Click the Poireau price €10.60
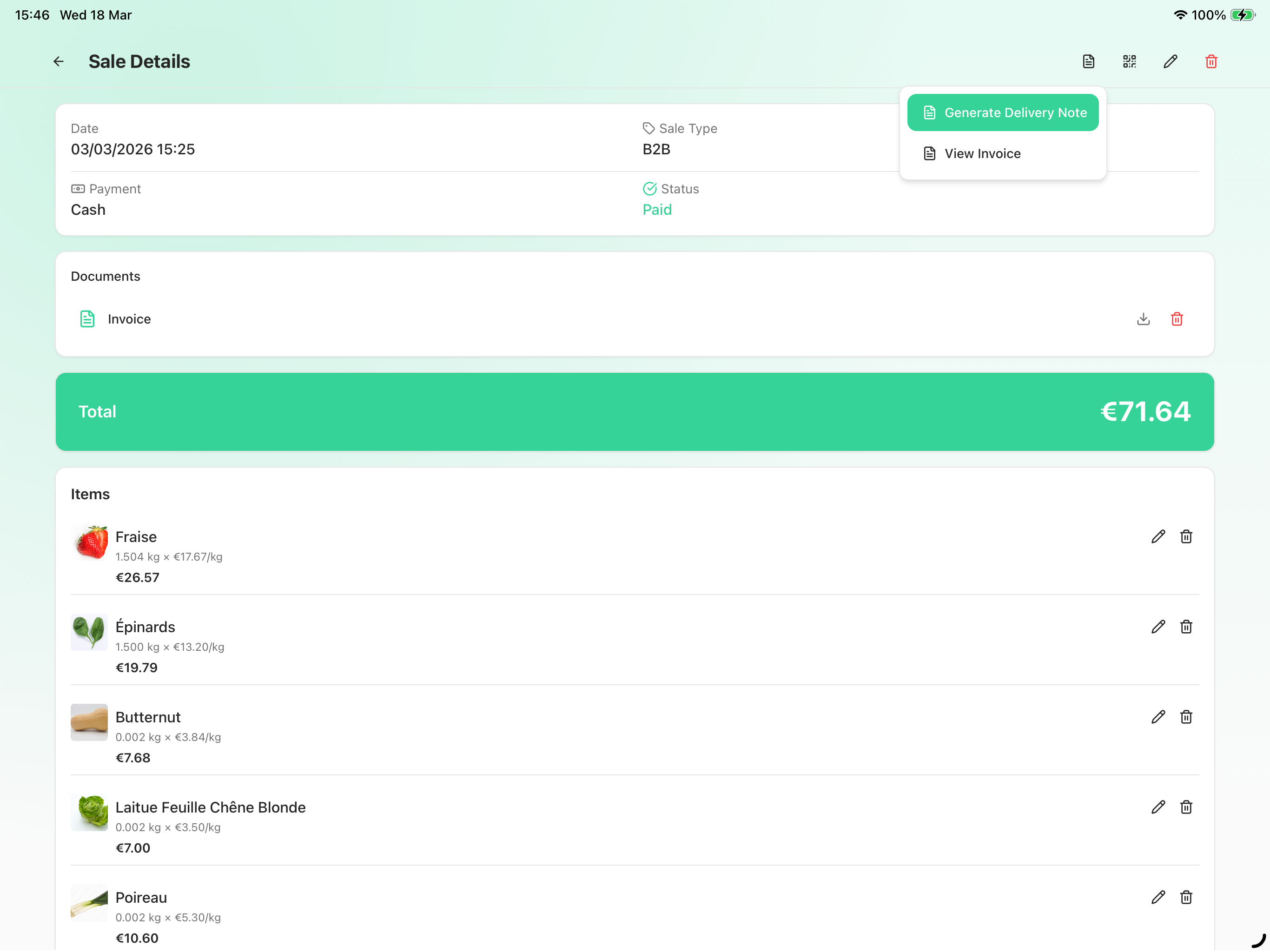Screen dimensions: 1270x952 [x=137, y=938]
